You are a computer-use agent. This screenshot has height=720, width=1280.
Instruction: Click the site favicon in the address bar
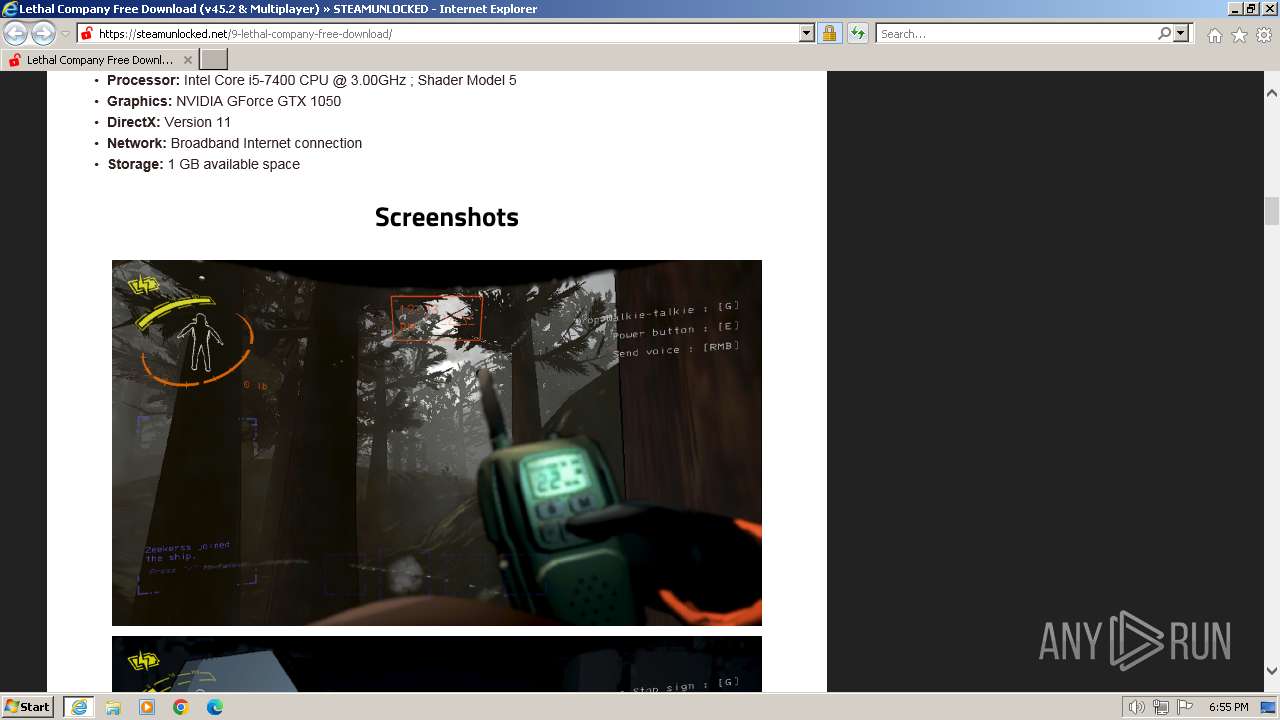click(x=87, y=33)
